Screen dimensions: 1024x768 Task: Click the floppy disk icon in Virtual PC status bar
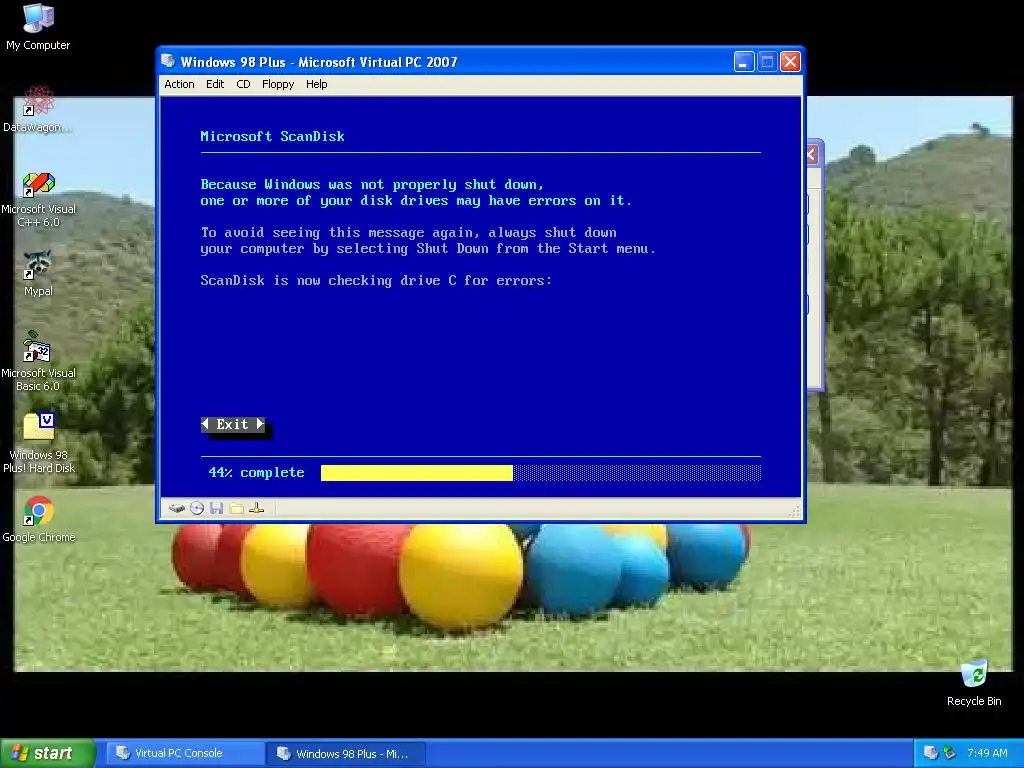pos(216,508)
